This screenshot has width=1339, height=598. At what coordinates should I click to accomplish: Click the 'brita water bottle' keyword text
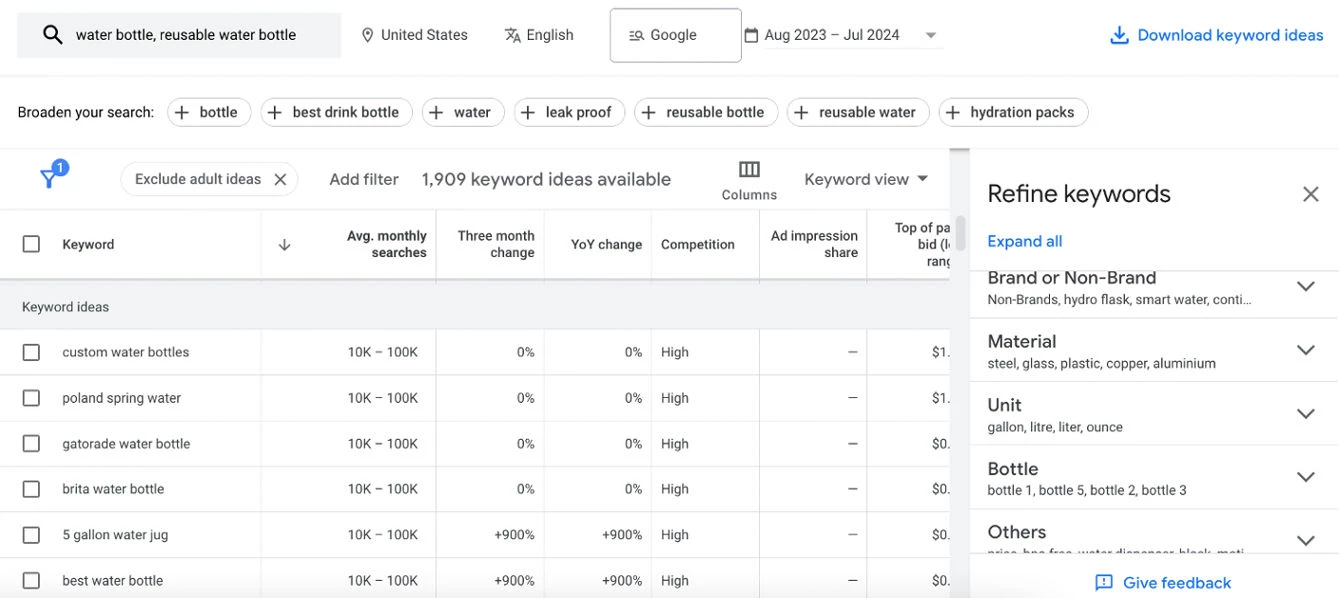pyautogui.click(x=113, y=489)
